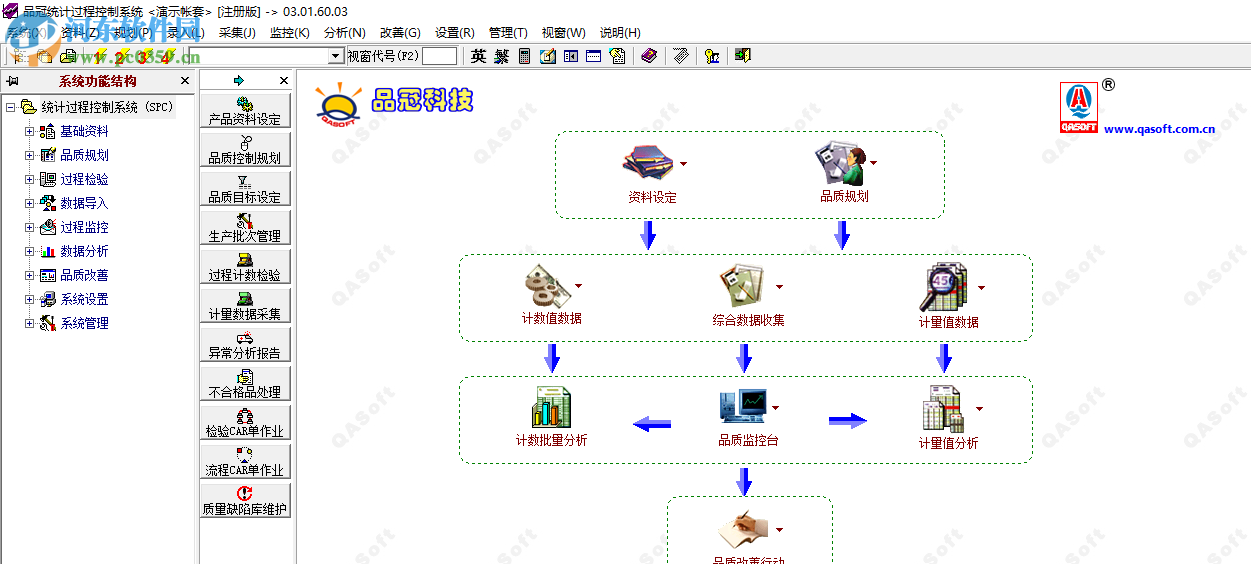Open the www.qasoft.com.cn link
The width and height of the screenshot is (1251, 564).
point(1160,128)
